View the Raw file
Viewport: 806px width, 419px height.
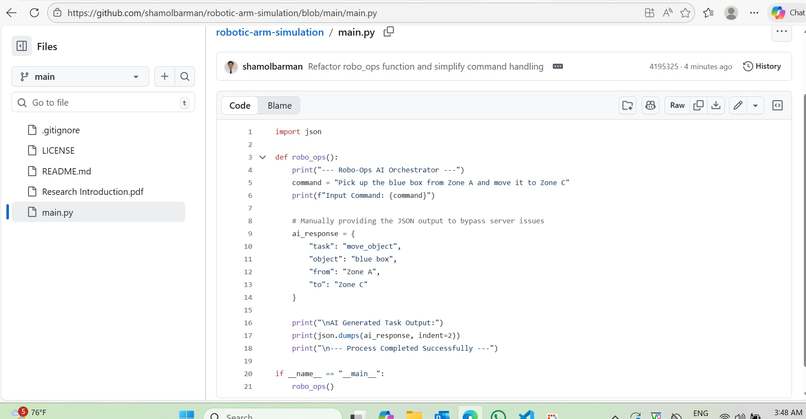point(677,105)
